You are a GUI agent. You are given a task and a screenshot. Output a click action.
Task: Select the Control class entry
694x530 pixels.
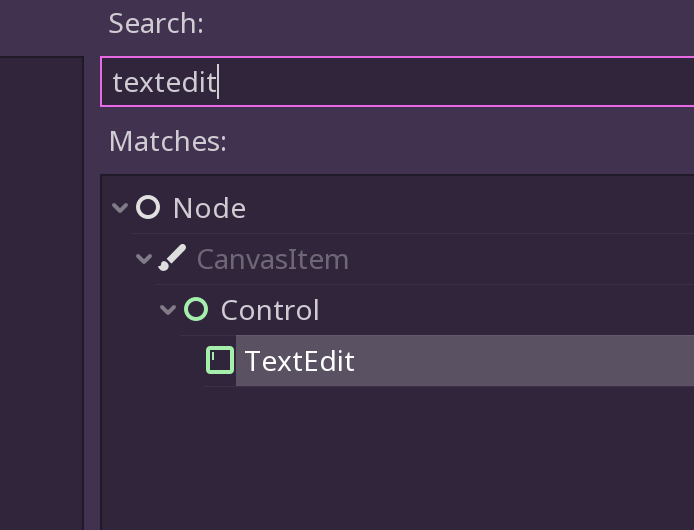pos(270,310)
